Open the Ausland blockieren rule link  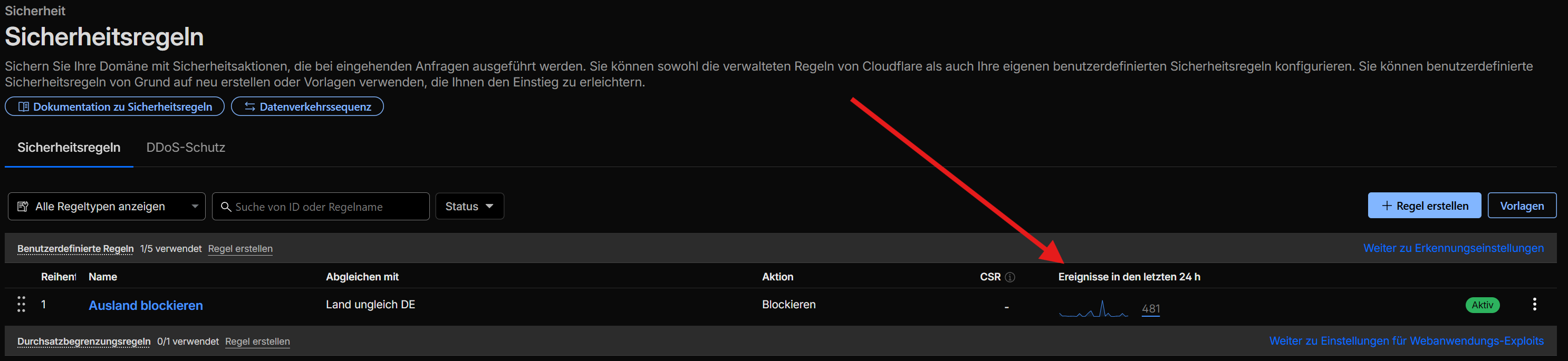pyautogui.click(x=146, y=306)
